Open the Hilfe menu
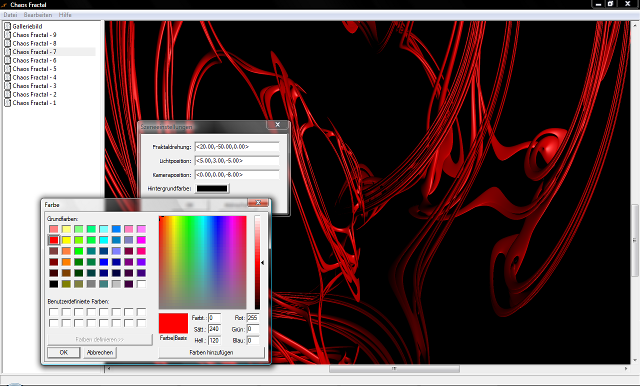 click(x=65, y=15)
